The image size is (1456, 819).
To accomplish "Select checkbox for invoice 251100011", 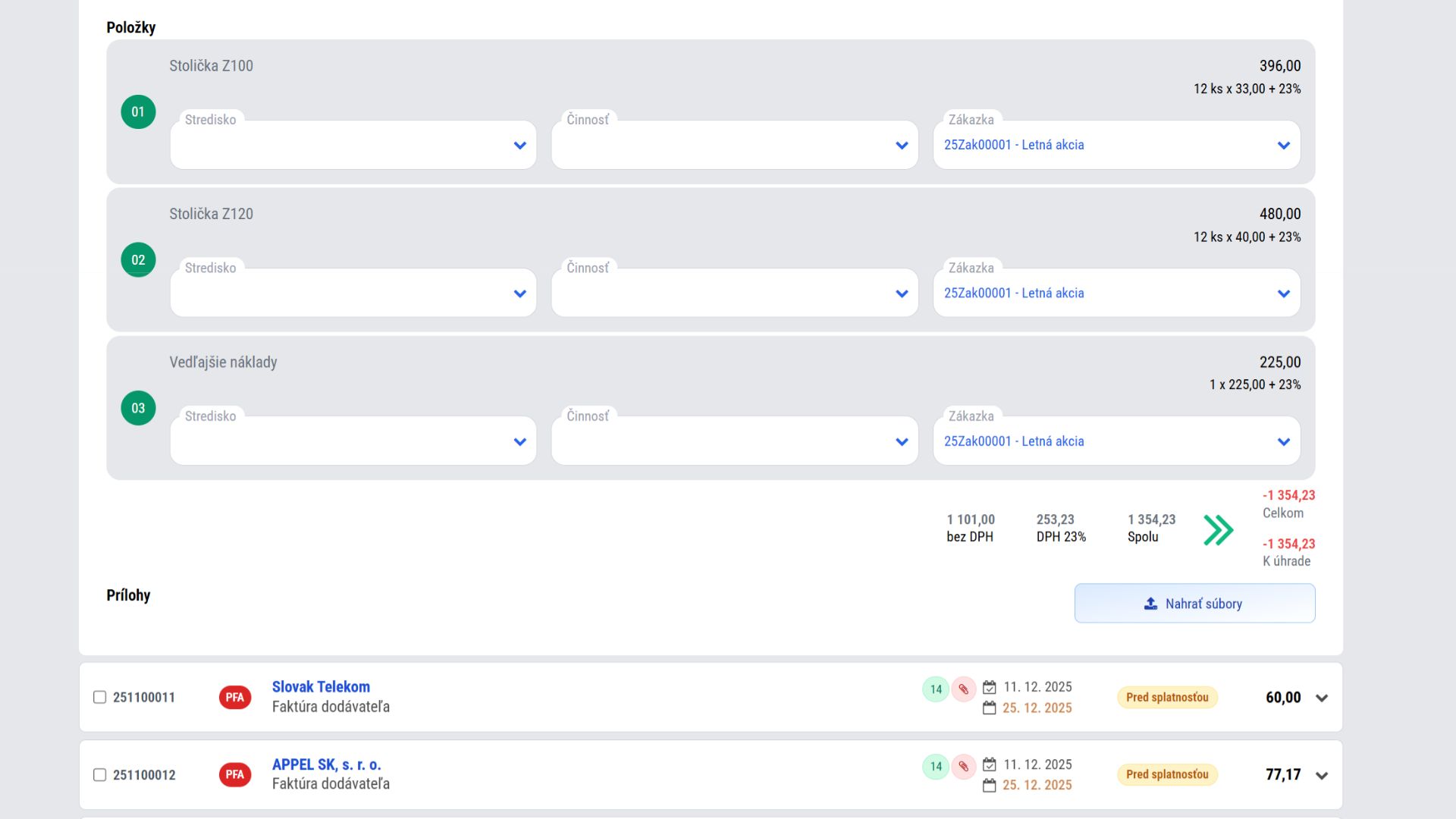I will click(x=99, y=697).
